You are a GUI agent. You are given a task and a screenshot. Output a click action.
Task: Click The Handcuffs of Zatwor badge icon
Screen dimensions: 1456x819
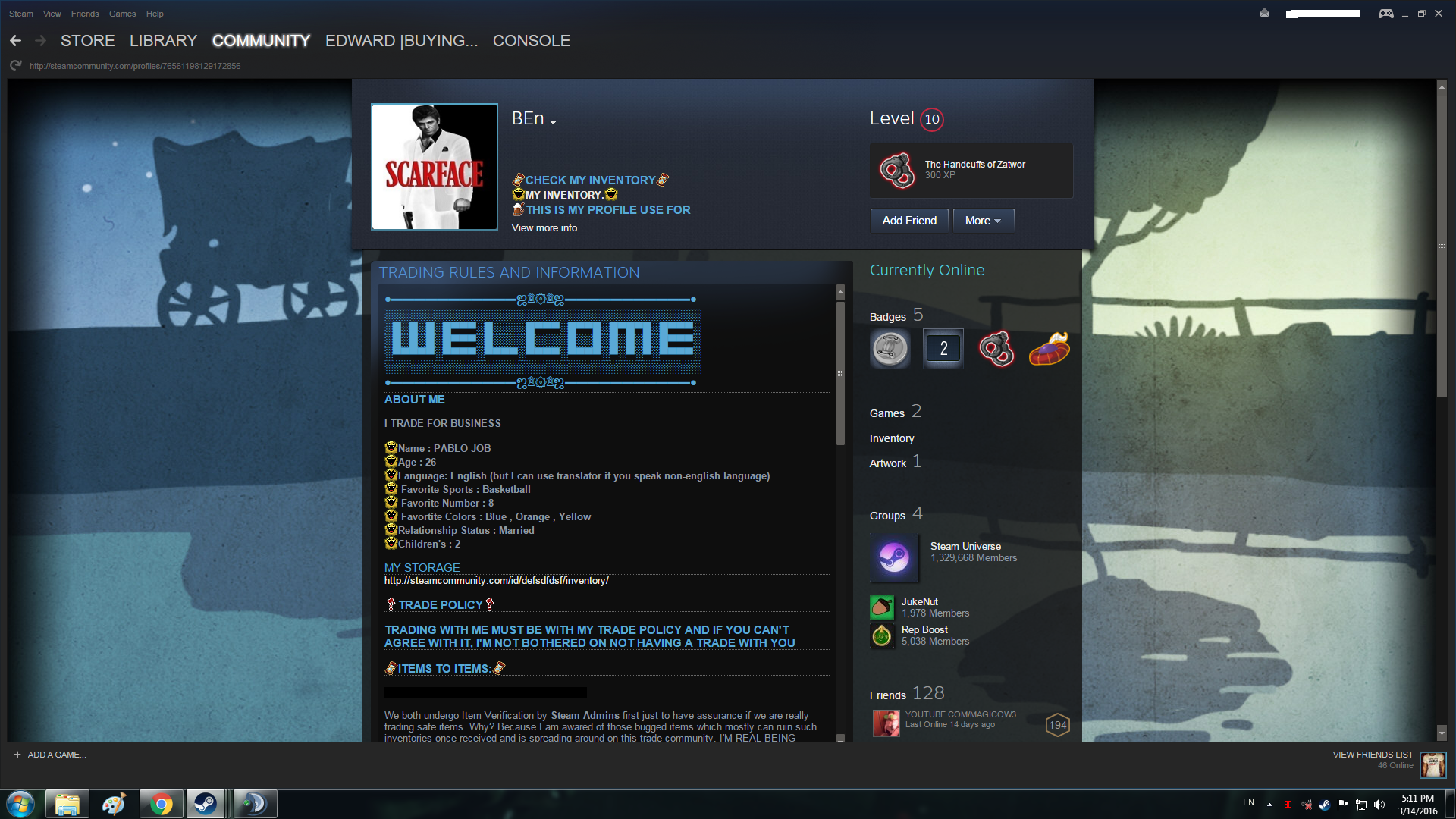point(897,170)
